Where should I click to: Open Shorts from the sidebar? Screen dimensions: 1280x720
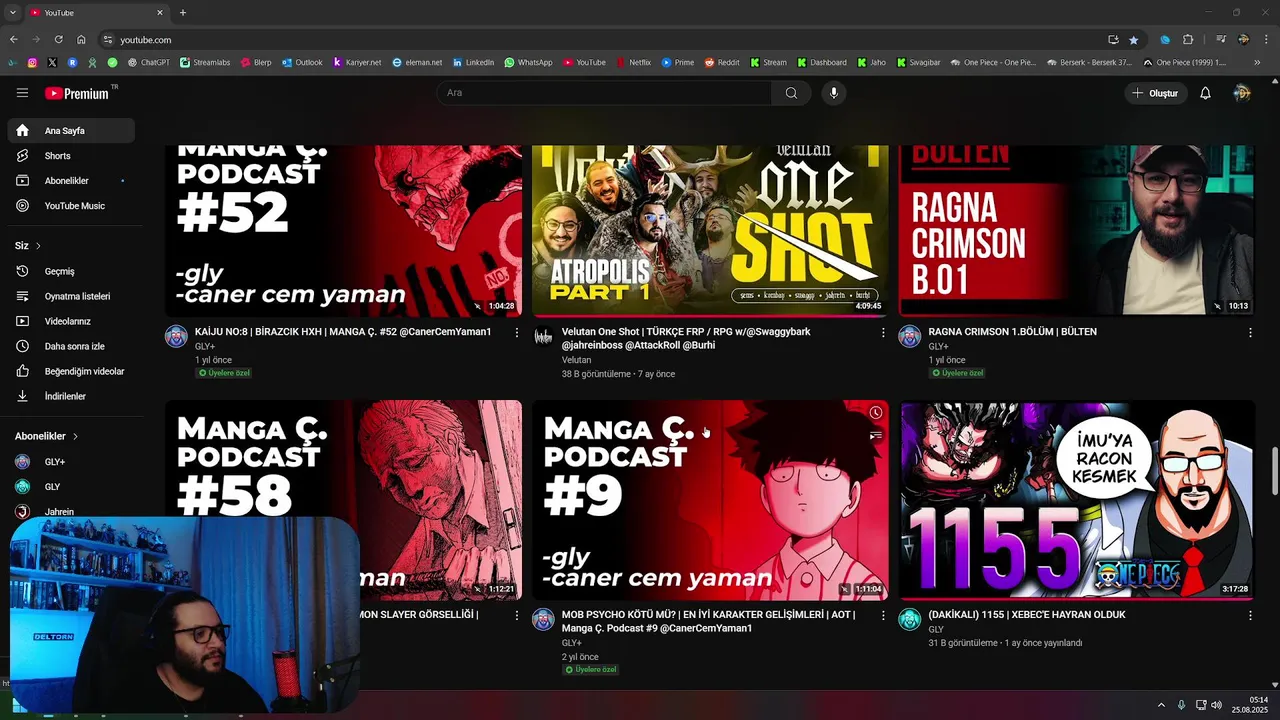pos(71,156)
